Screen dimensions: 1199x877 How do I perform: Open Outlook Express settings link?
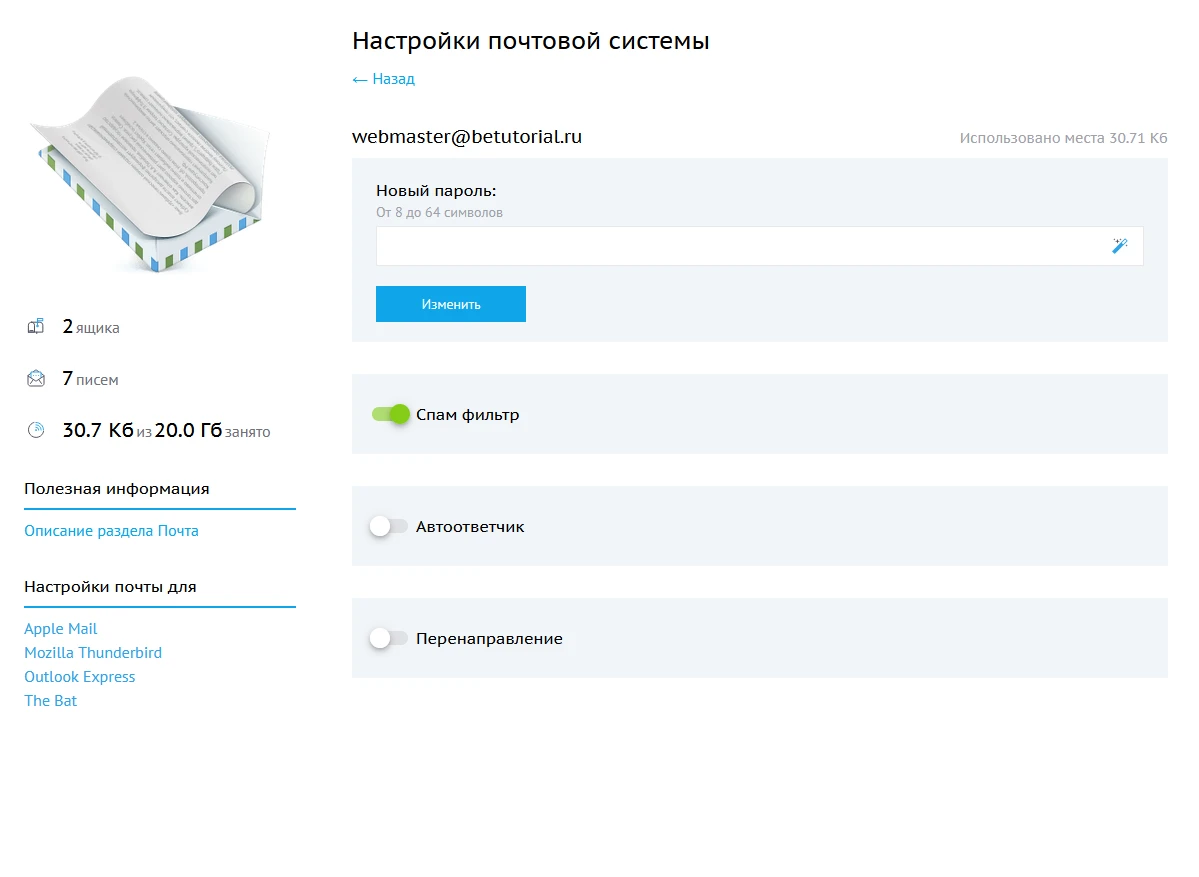tap(79, 676)
